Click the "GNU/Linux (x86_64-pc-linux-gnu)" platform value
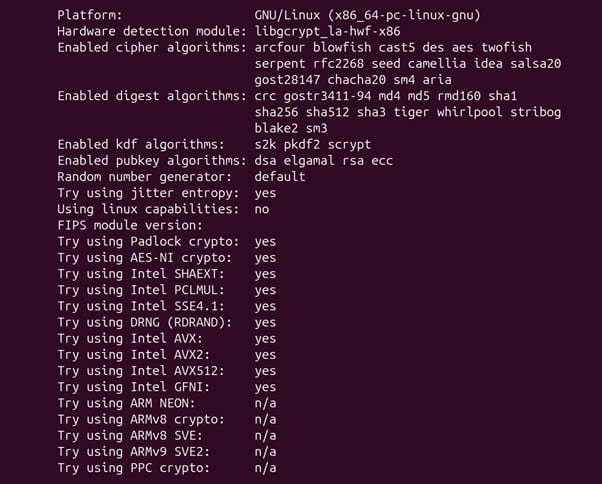 [x=367, y=15]
